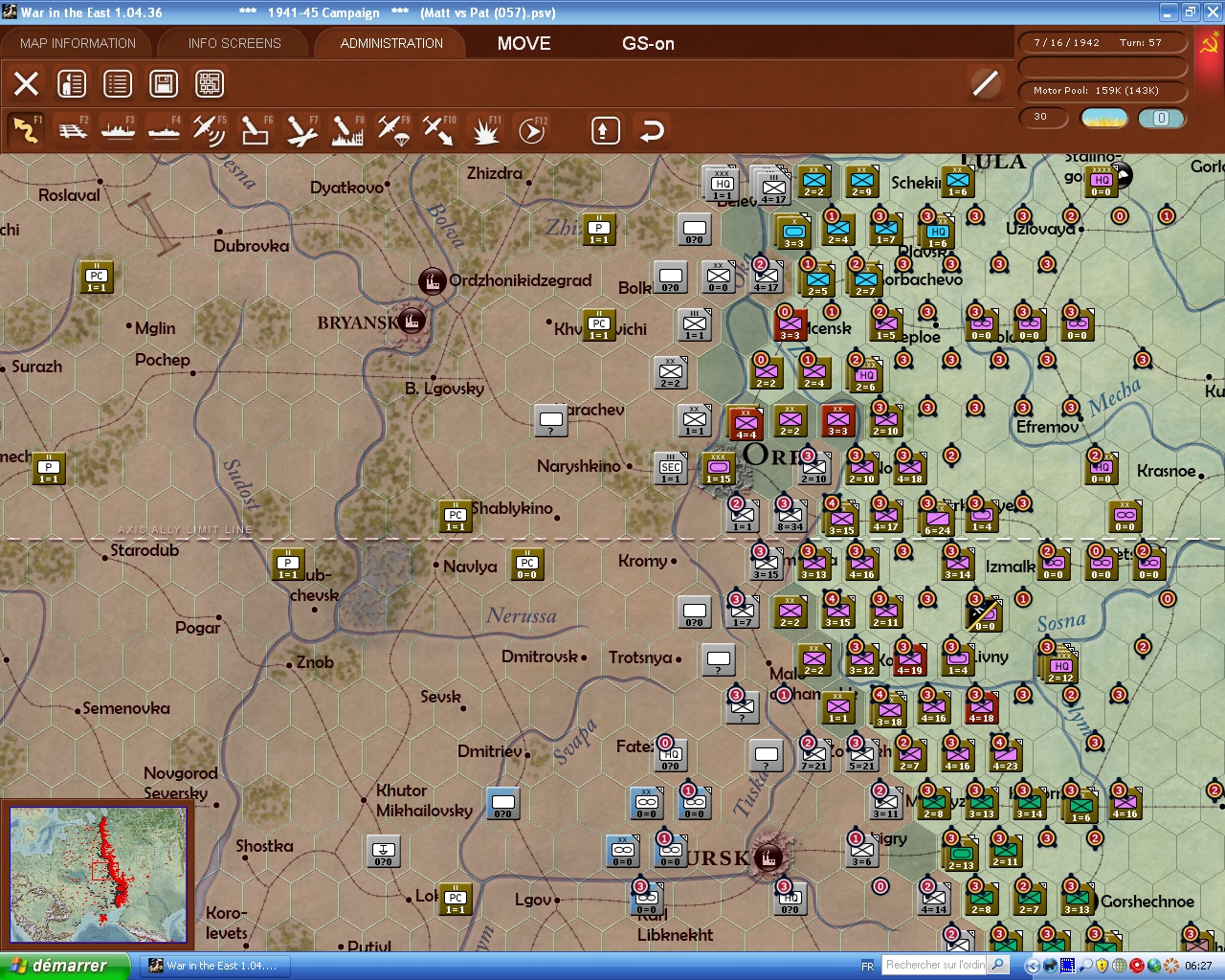Click the FR language indicator in taskbar

coord(867,966)
